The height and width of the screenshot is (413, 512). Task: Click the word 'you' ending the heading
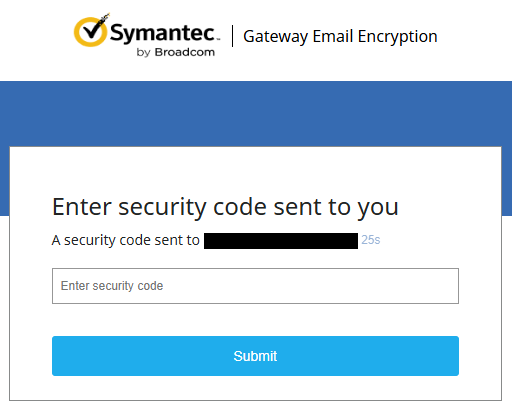tap(378, 209)
